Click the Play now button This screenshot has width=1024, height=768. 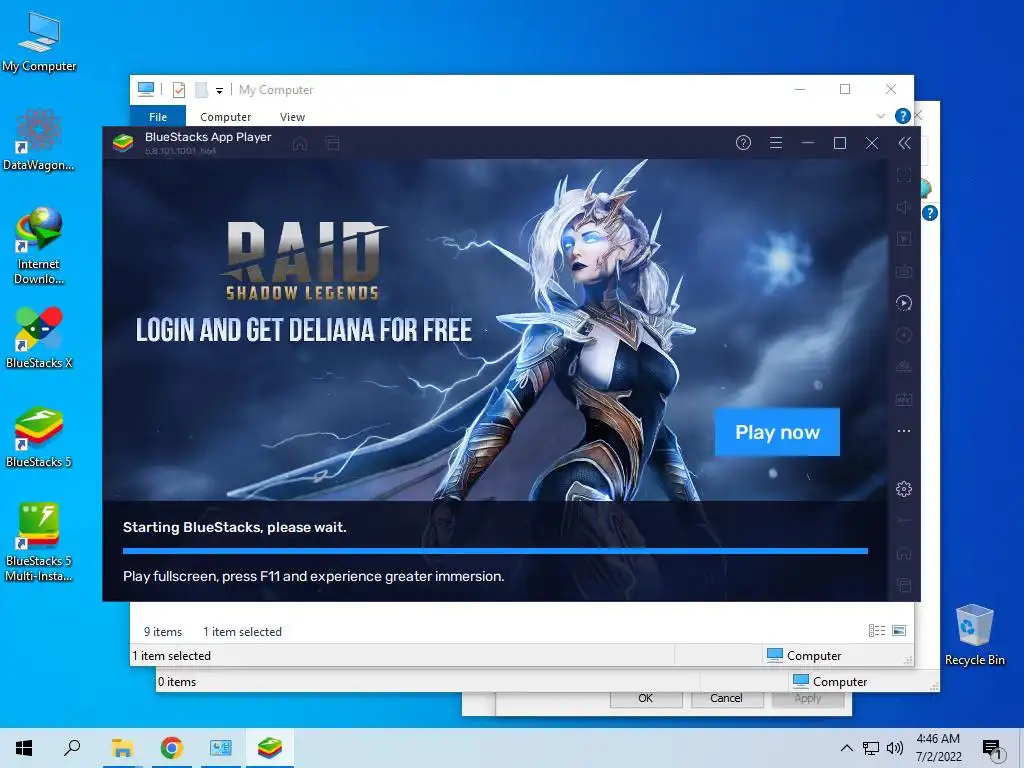[x=777, y=432]
